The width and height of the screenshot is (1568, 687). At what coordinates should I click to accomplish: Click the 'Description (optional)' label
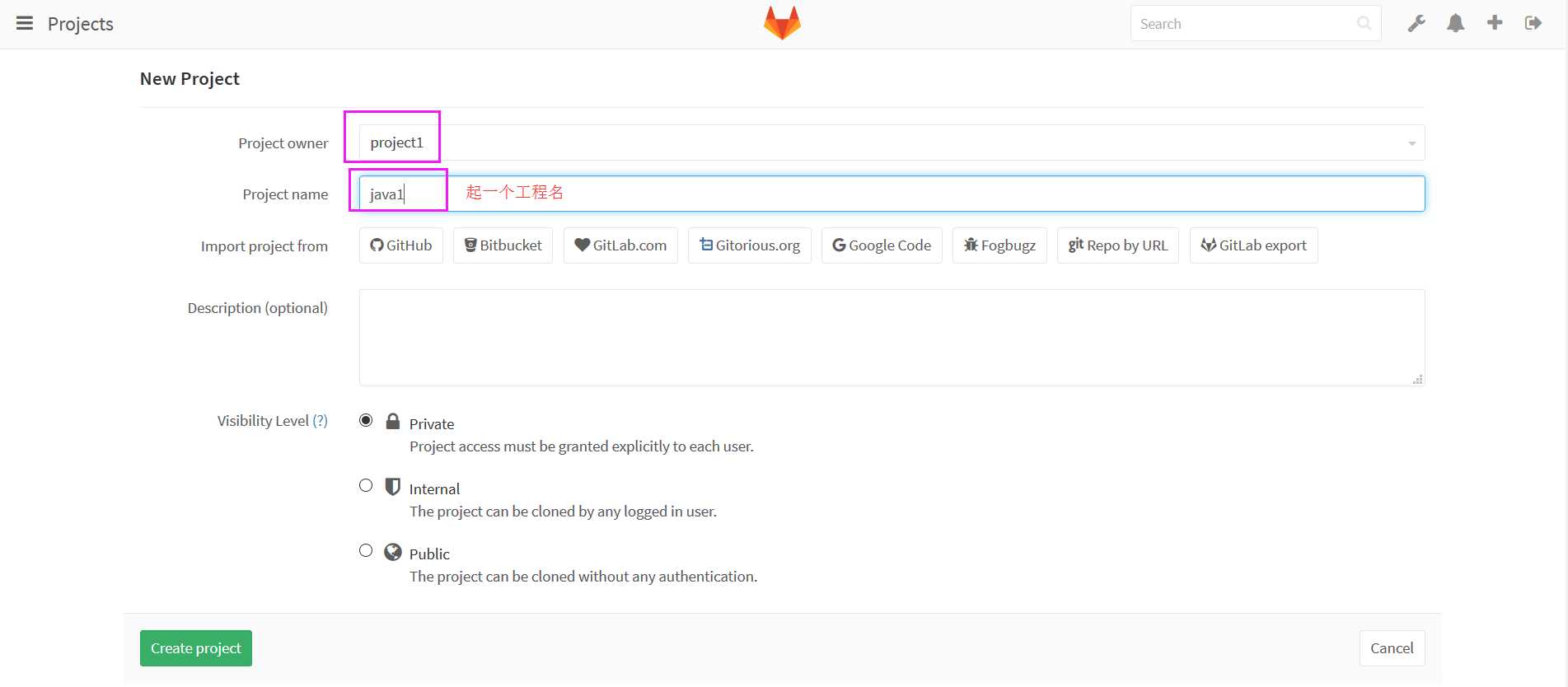pyautogui.click(x=257, y=308)
